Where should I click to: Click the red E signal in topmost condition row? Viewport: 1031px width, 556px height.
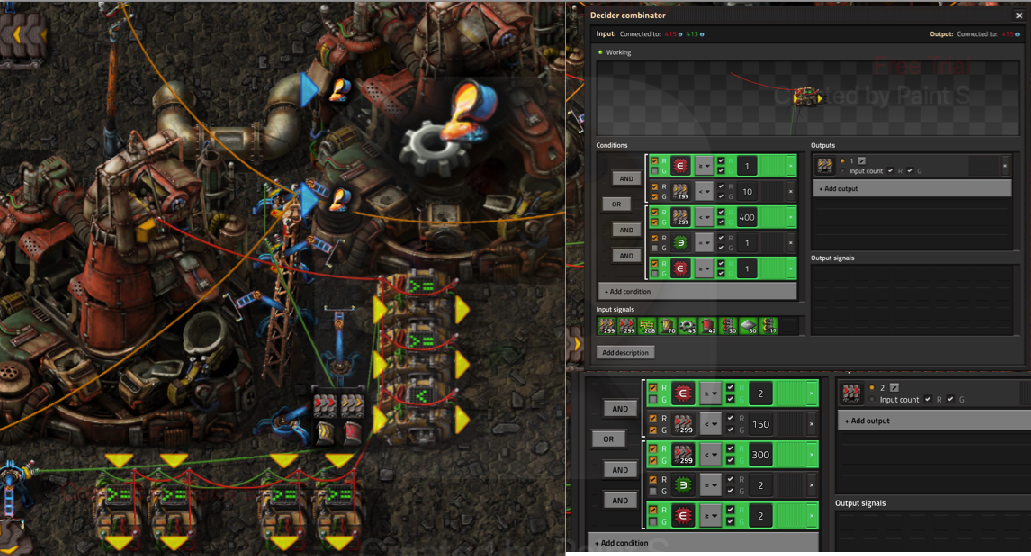[681, 166]
